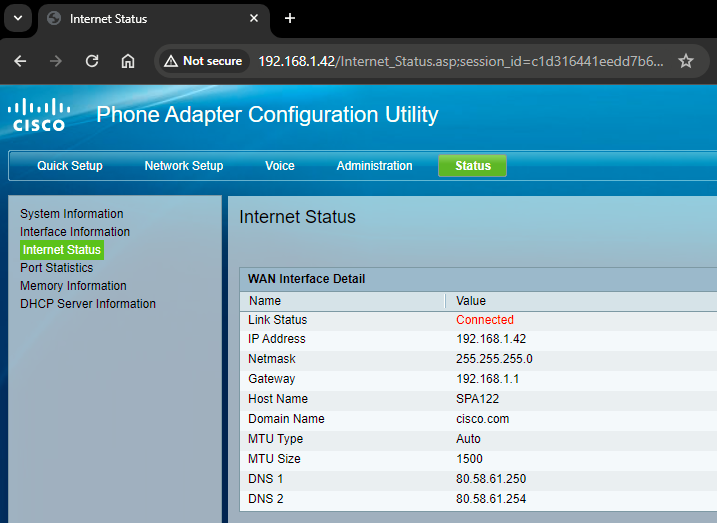
Task: Open a new browser tab with plus icon
Action: [x=290, y=18]
